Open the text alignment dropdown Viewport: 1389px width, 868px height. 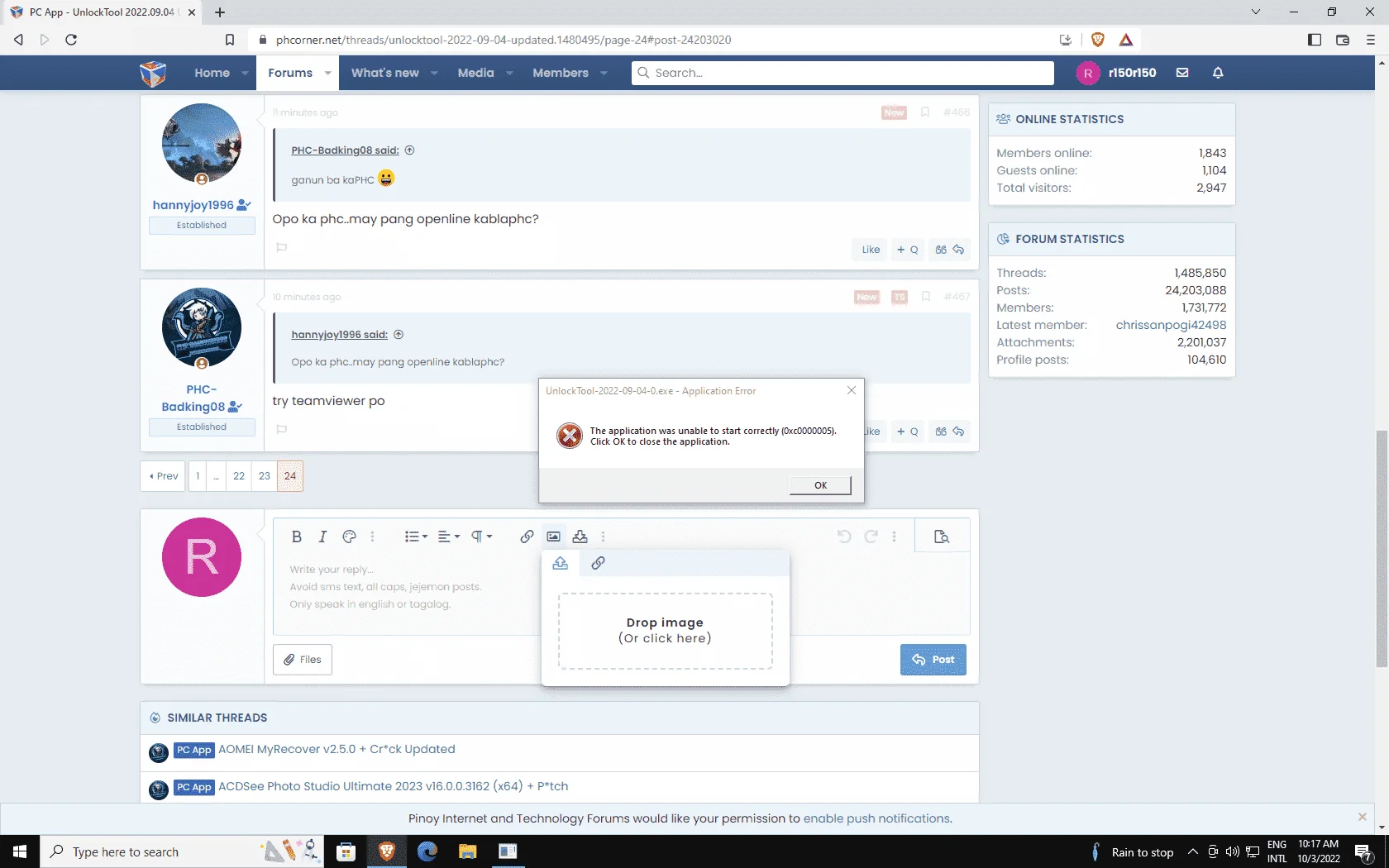click(x=448, y=537)
